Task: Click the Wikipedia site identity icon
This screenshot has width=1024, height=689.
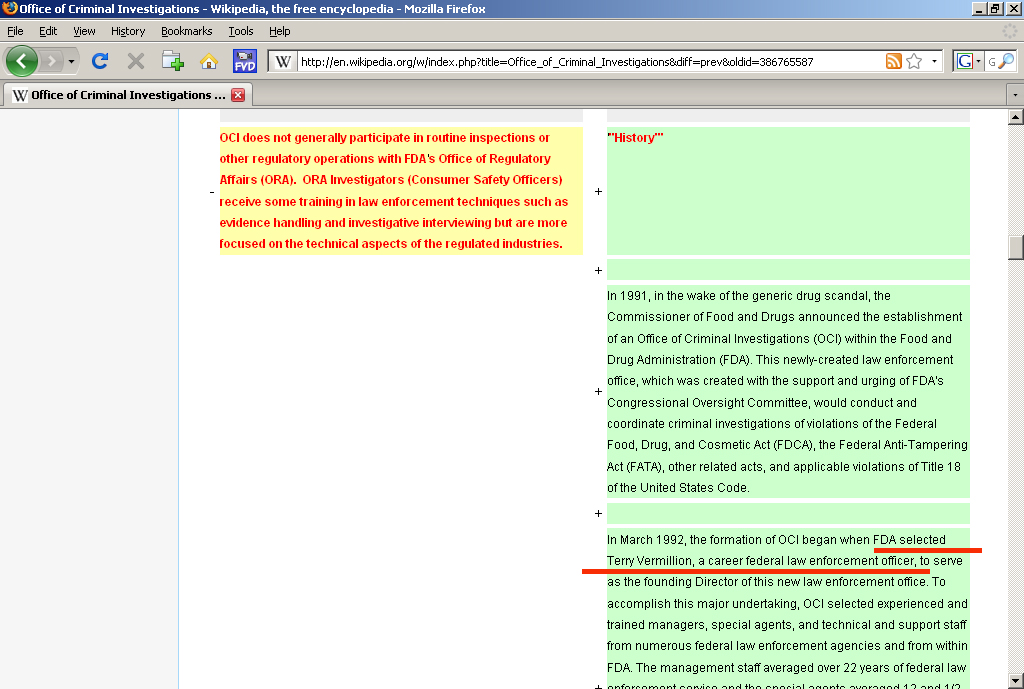Action: 282,61
